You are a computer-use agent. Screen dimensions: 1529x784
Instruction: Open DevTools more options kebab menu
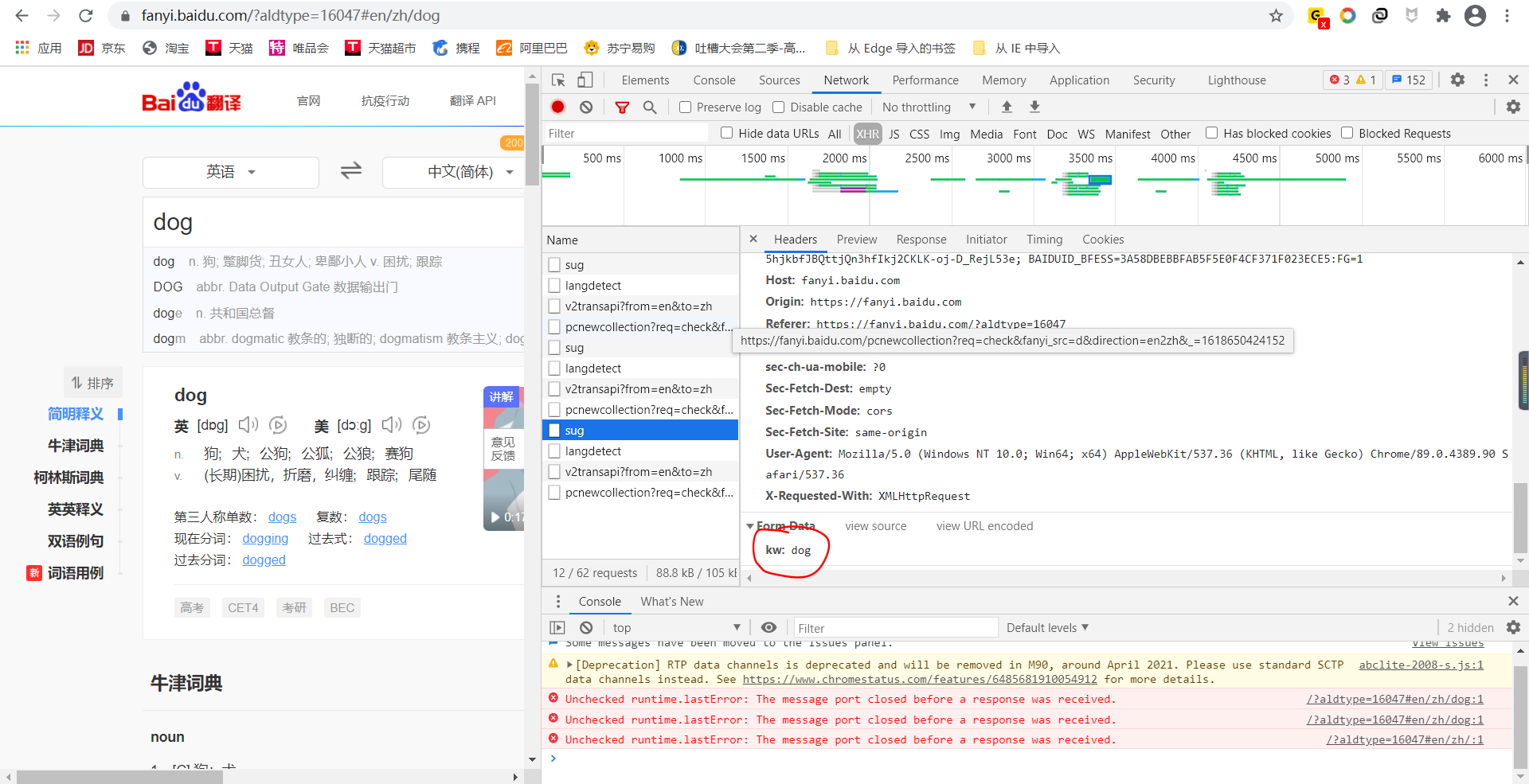click(x=1486, y=80)
